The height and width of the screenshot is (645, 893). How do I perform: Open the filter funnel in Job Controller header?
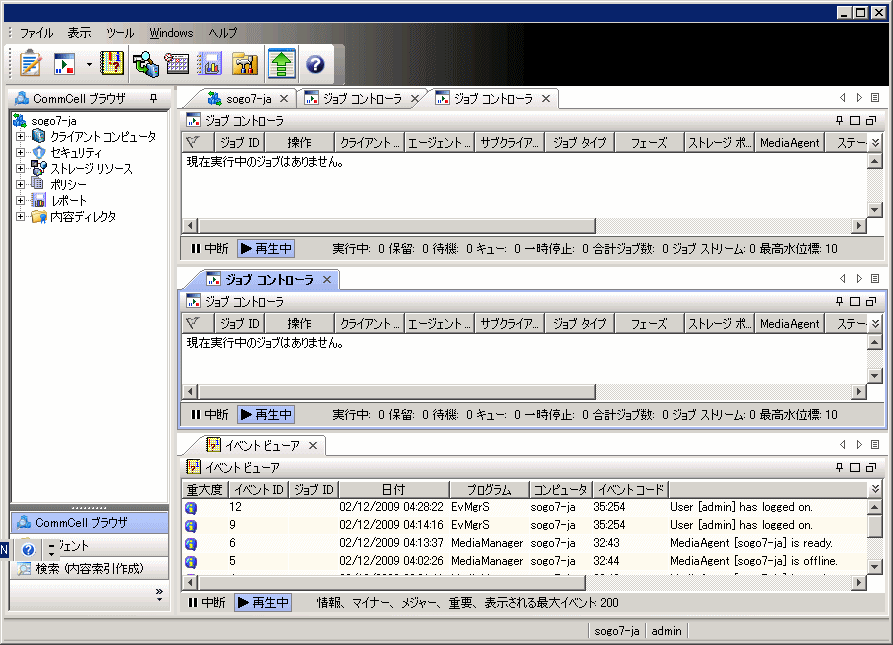pos(196,142)
